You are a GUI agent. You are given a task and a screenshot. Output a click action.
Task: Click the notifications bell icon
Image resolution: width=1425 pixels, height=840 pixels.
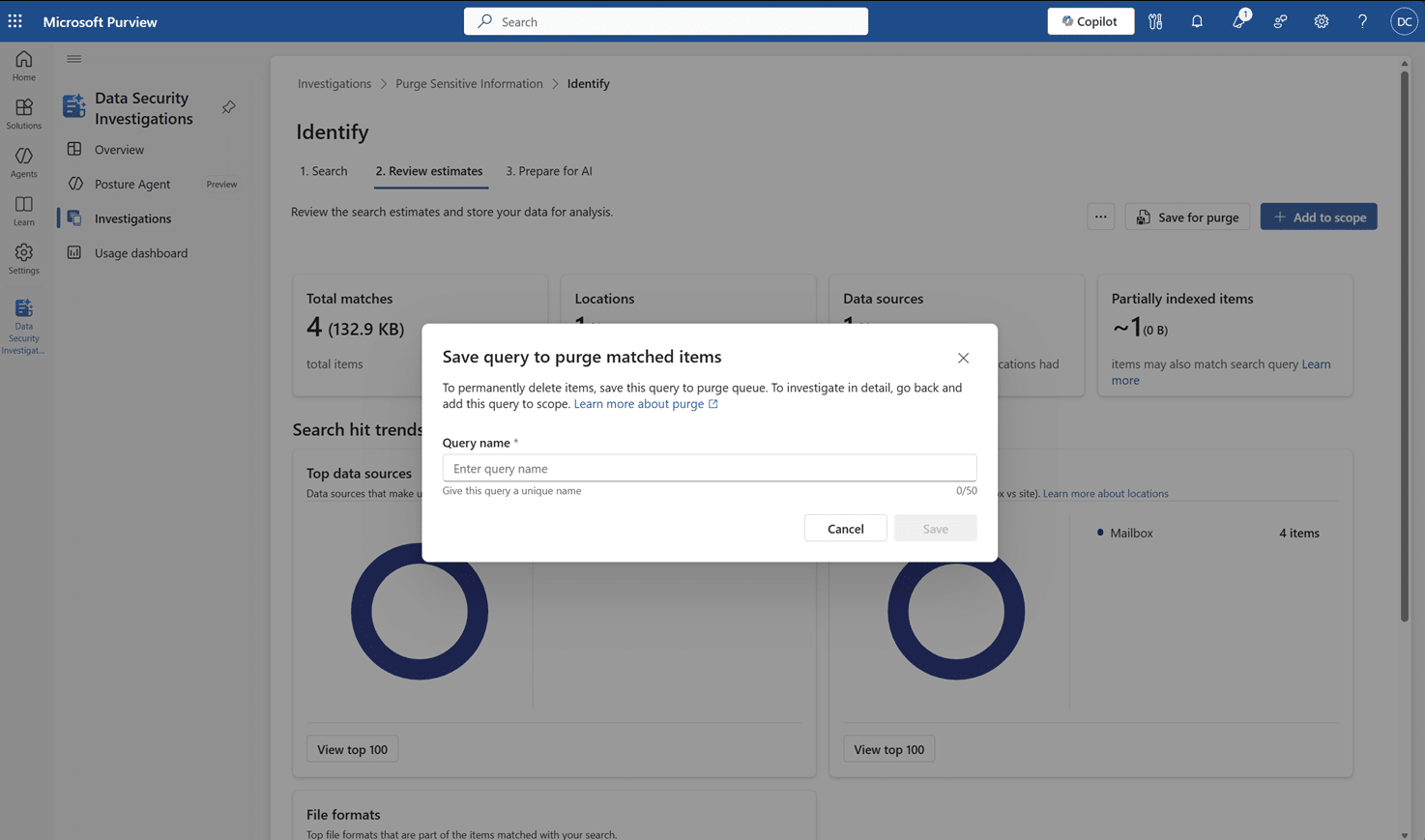click(1197, 21)
